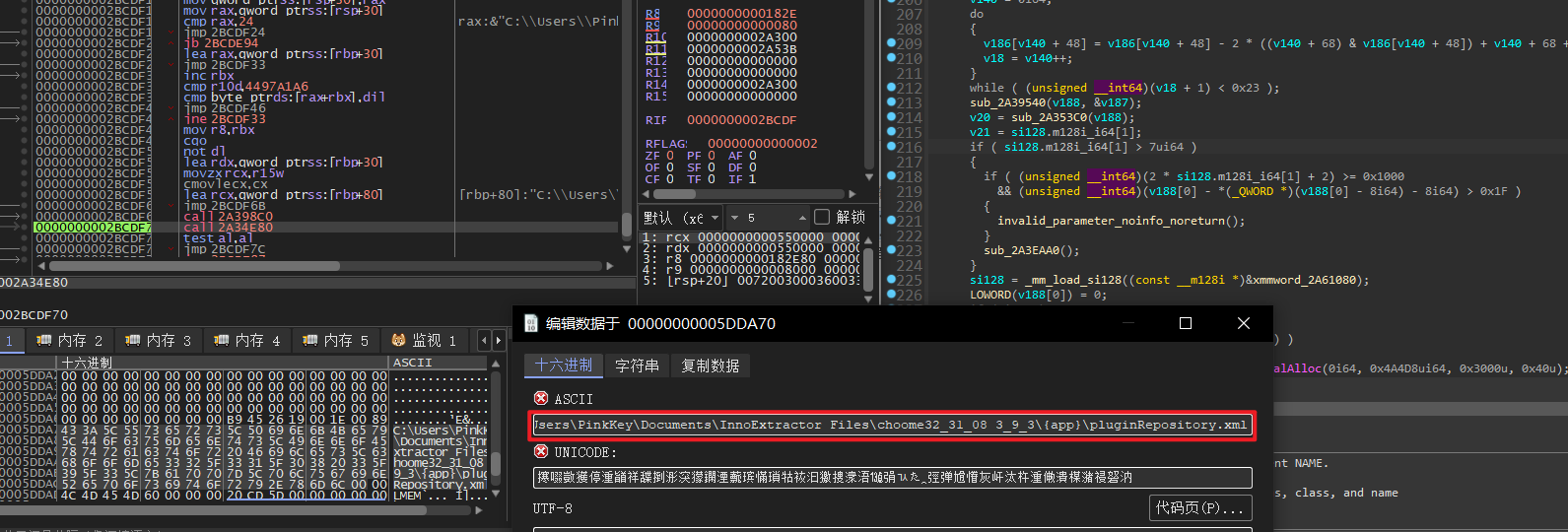Click the ZF flag value
The width and height of the screenshot is (1568, 532).
(670, 156)
